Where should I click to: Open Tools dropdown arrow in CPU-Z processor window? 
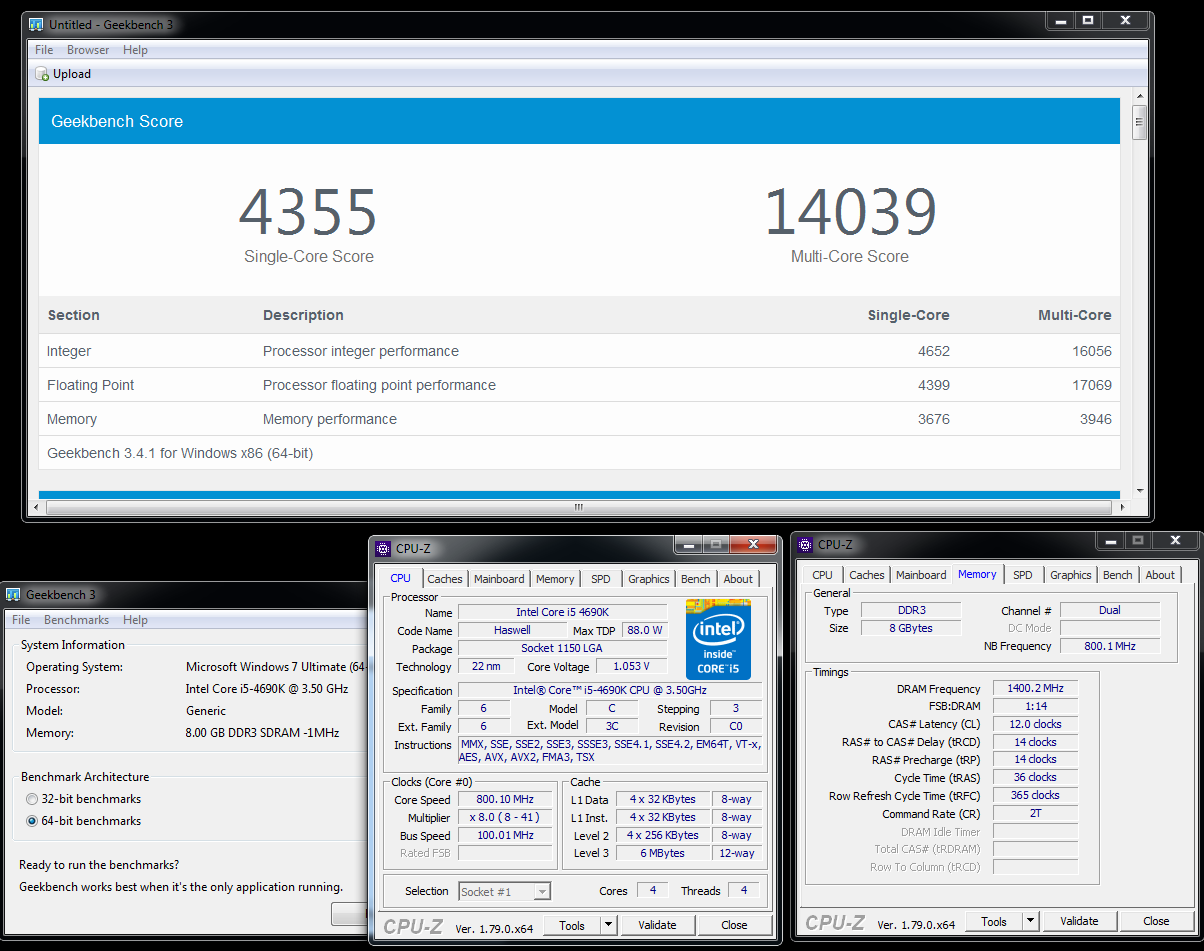tap(609, 925)
